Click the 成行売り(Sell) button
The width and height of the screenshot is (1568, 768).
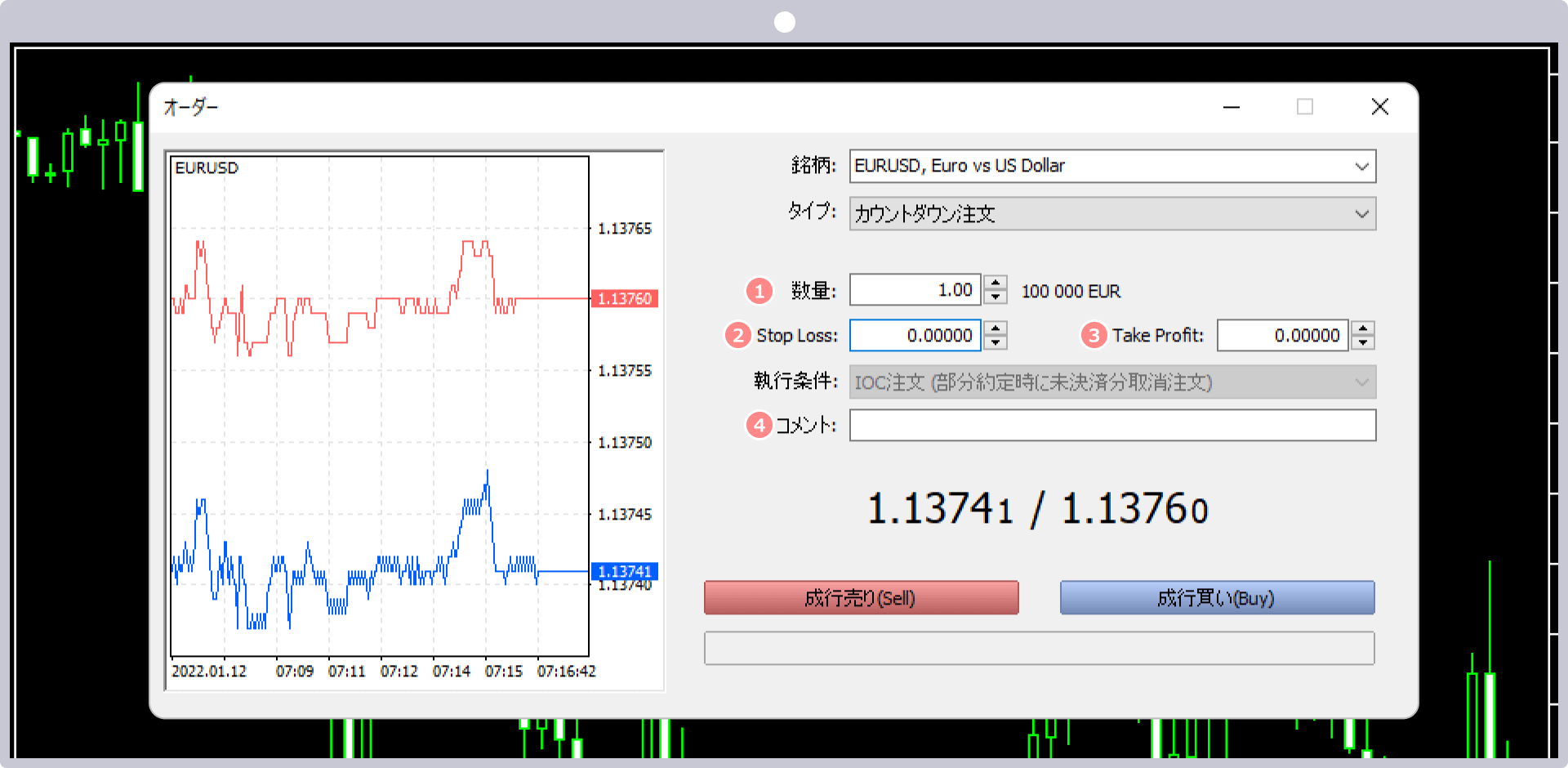tap(861, 598)
